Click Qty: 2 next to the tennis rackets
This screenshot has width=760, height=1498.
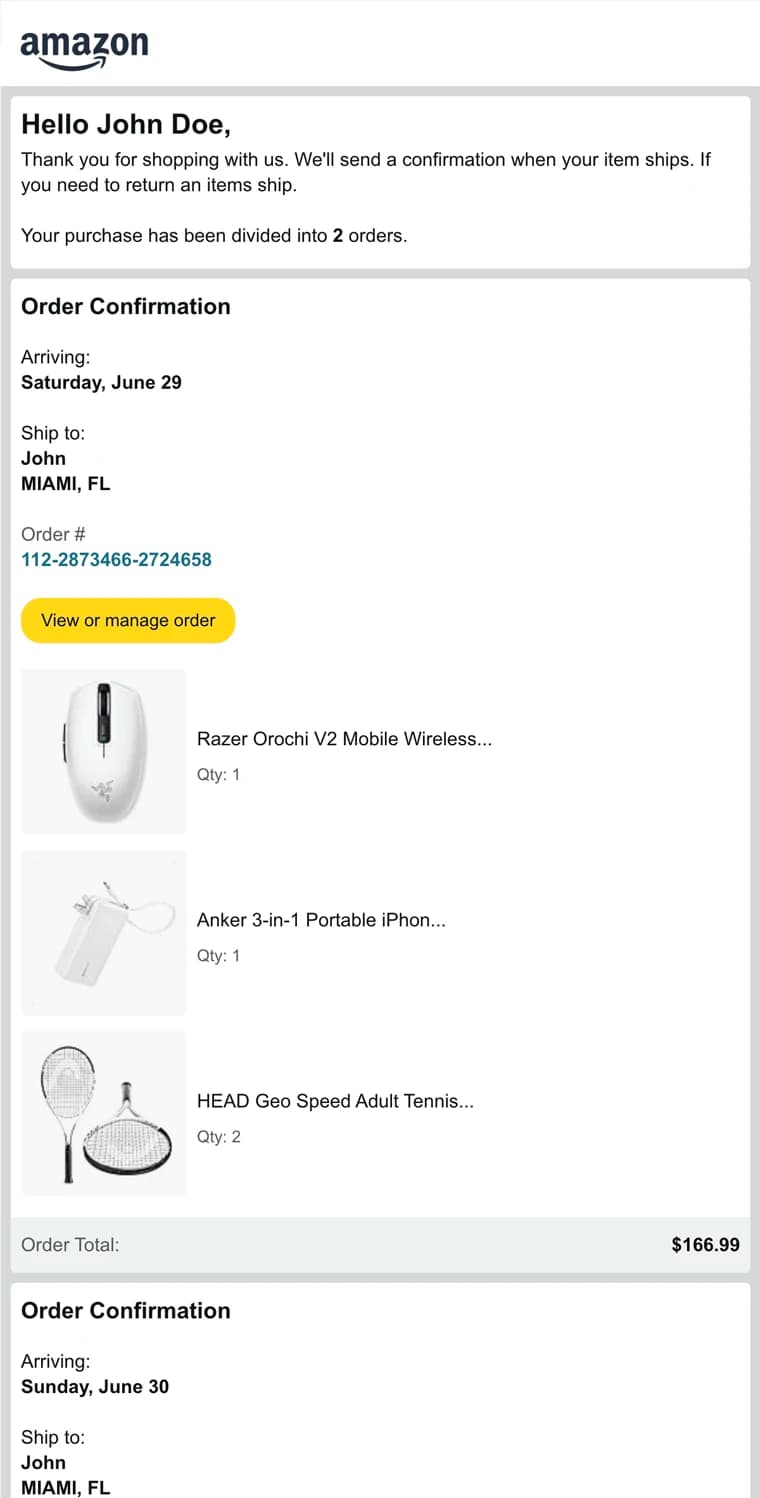tap(218, 1136)
